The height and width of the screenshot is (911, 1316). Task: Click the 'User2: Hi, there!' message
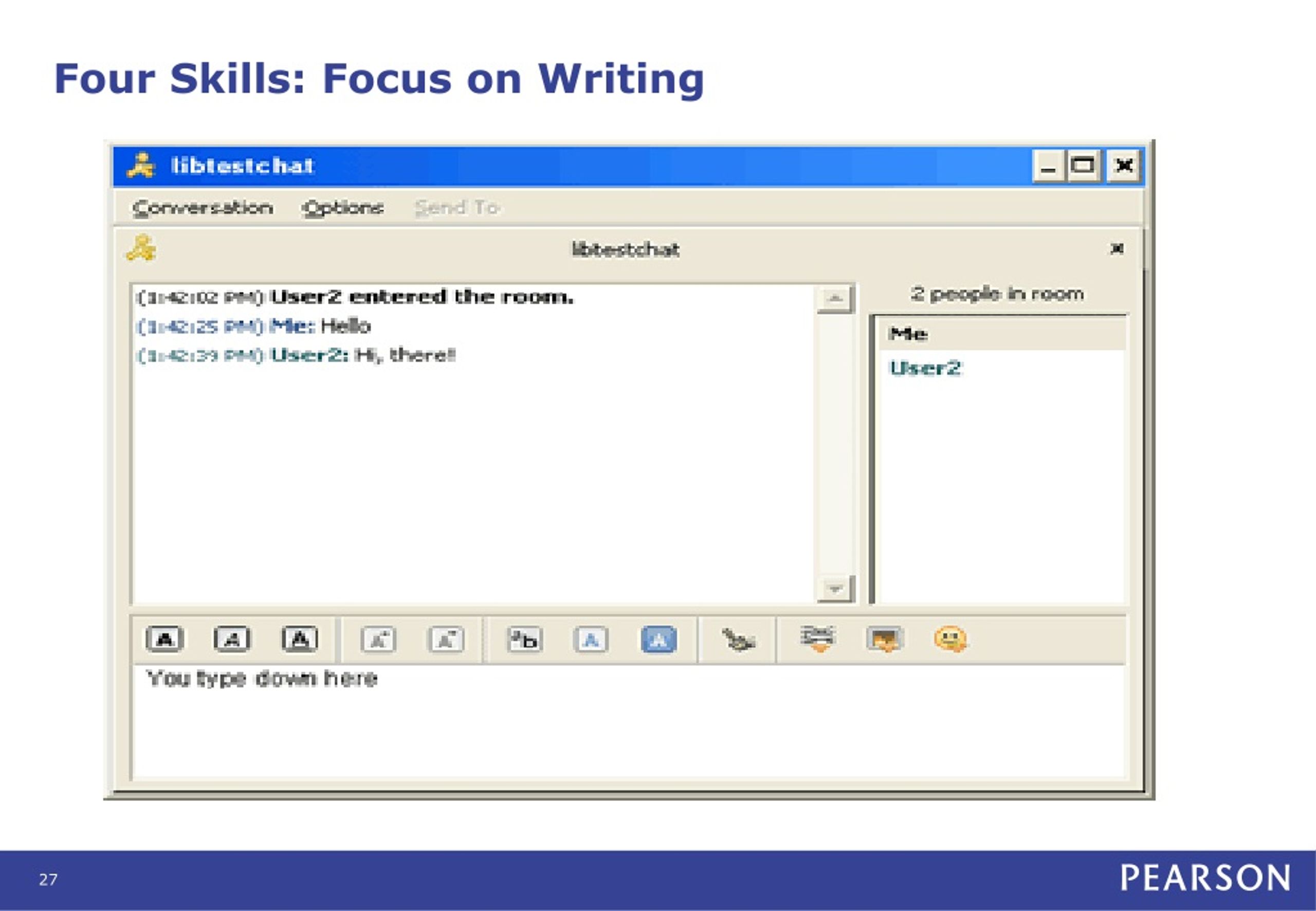click(x=296, y=356)
